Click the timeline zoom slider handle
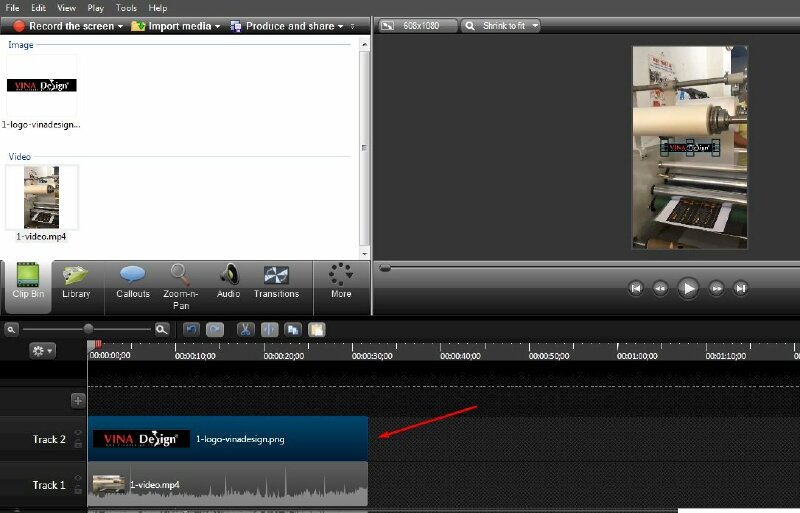This screenshot has width=800, height=513. click(x=88, y=329)
